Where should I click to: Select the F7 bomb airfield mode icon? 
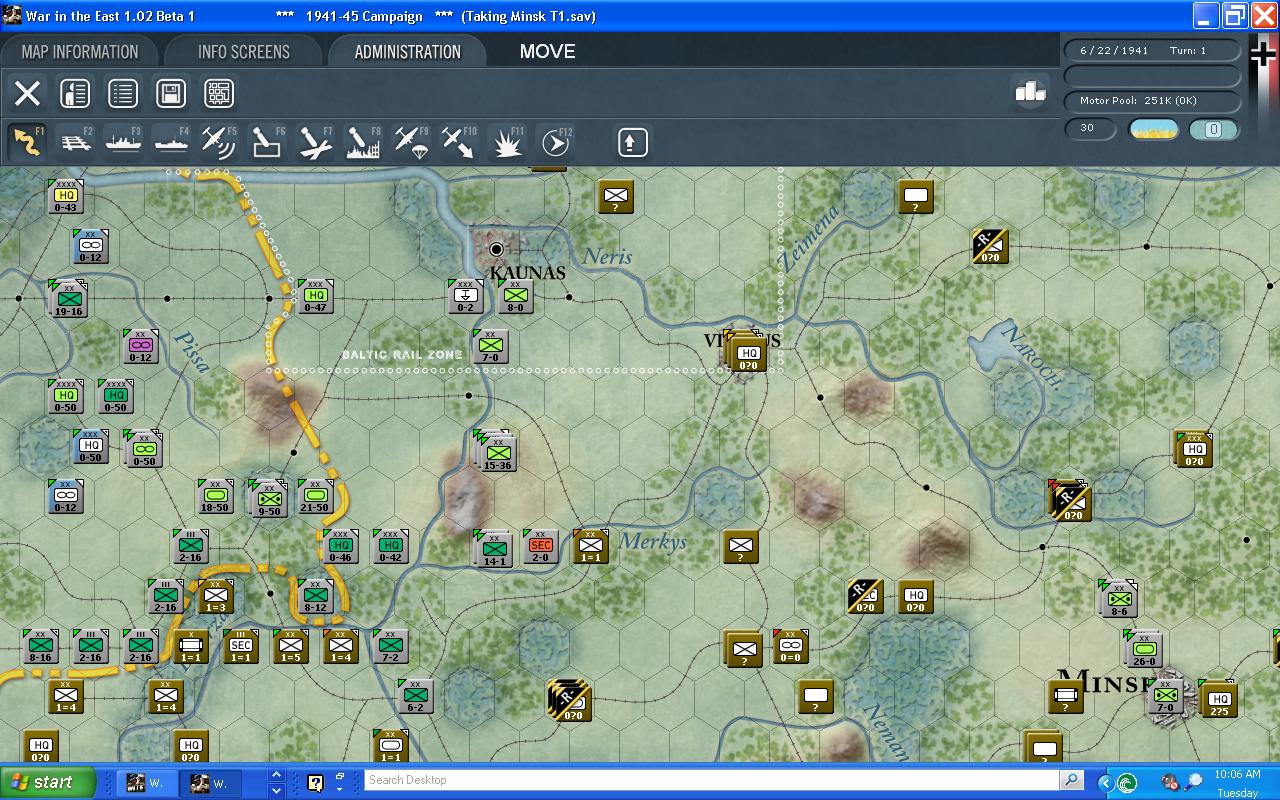[315, 143]
